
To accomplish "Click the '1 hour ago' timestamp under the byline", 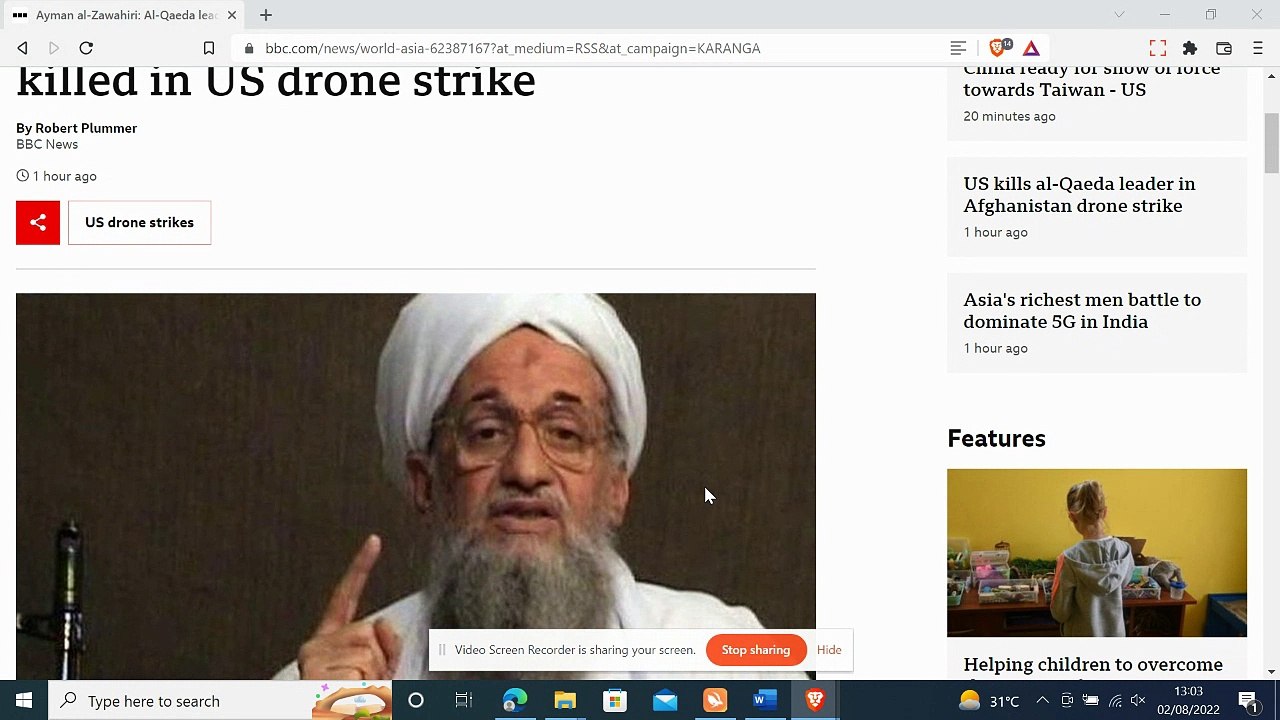I will (x=65, y=176).
